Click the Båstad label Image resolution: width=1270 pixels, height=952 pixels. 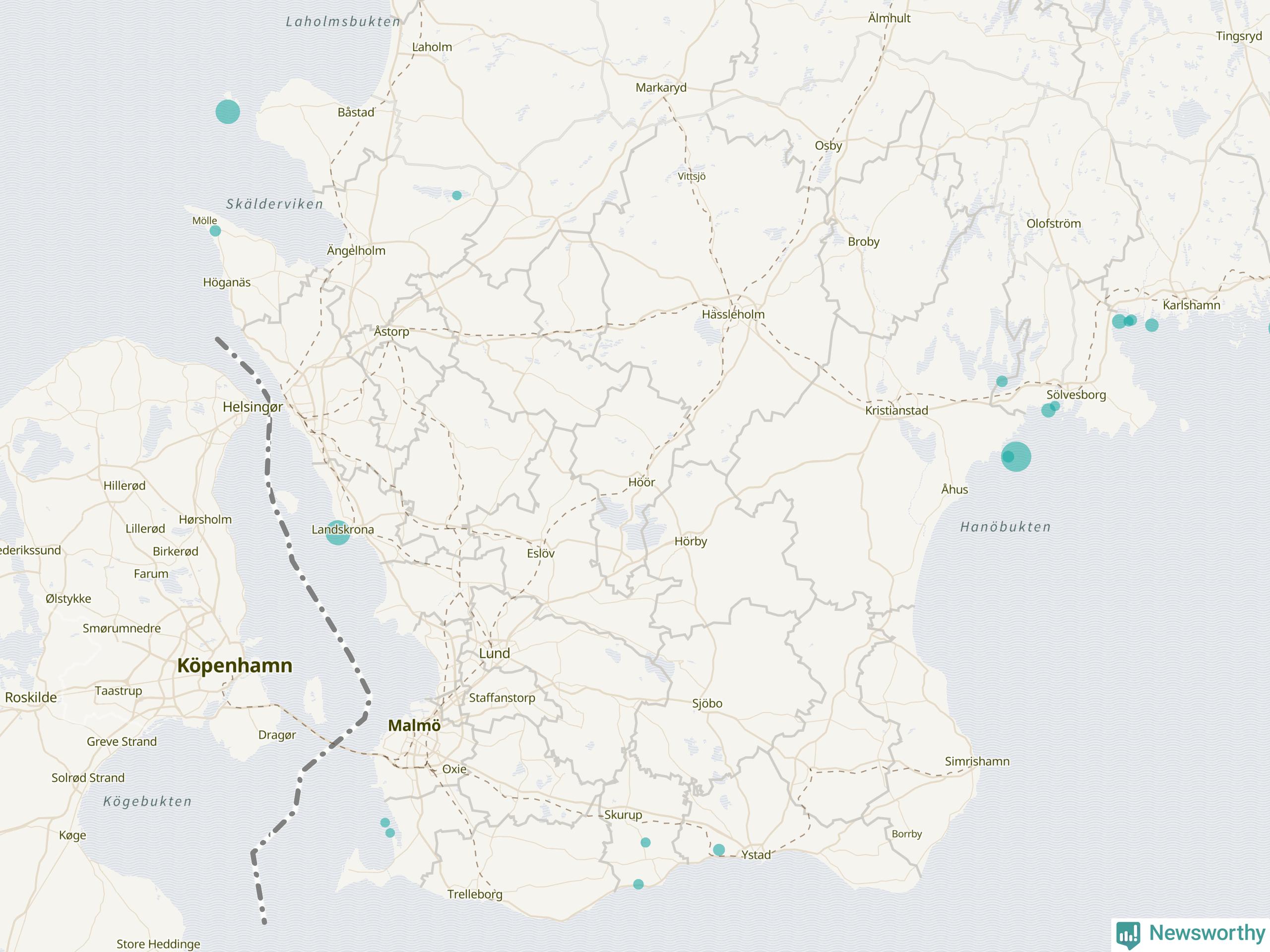[356, 112]
